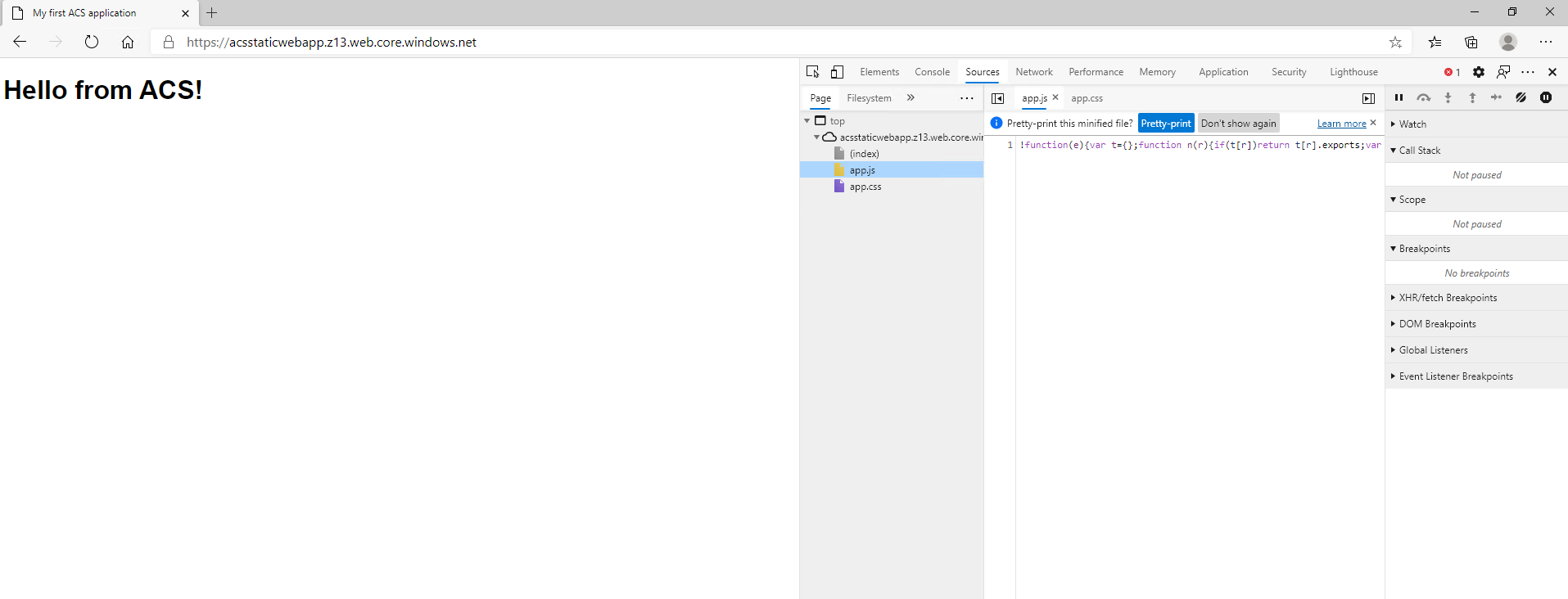Click Don't show again button
Screen dimensions: 1568x599
[1238, 123]
